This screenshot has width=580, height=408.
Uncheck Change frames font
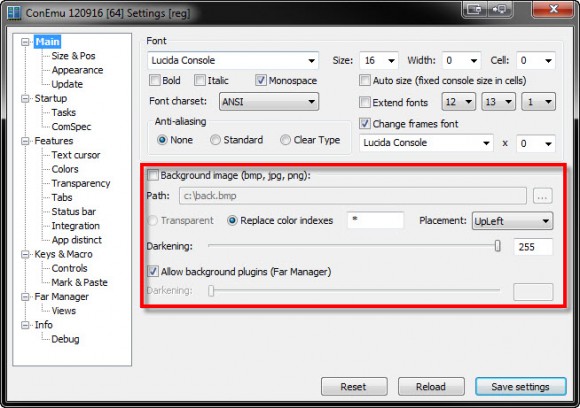click(x=365, y=124)
